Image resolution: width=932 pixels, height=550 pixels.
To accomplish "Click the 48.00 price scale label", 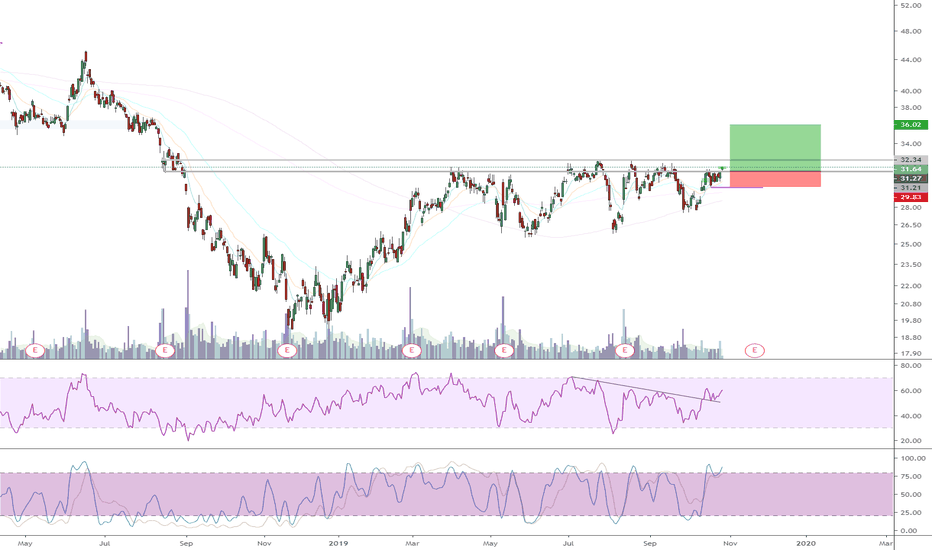I will coord(911,32).
